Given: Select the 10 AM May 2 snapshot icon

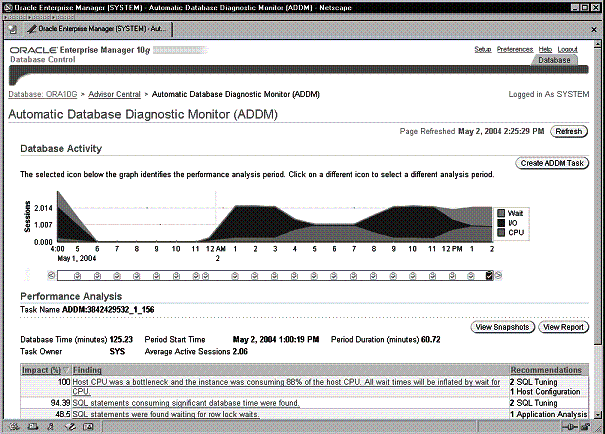Looking at the screenshot, I should 413,276.
